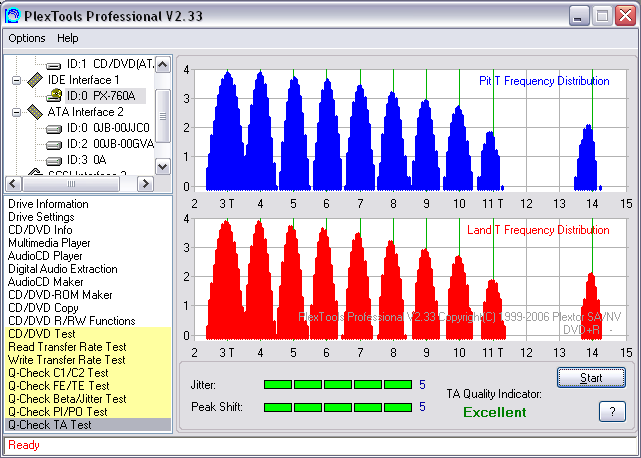Viewport: 641px width, 458px height.
Task: Open Multimedia Player
Action: coord(49,243)
